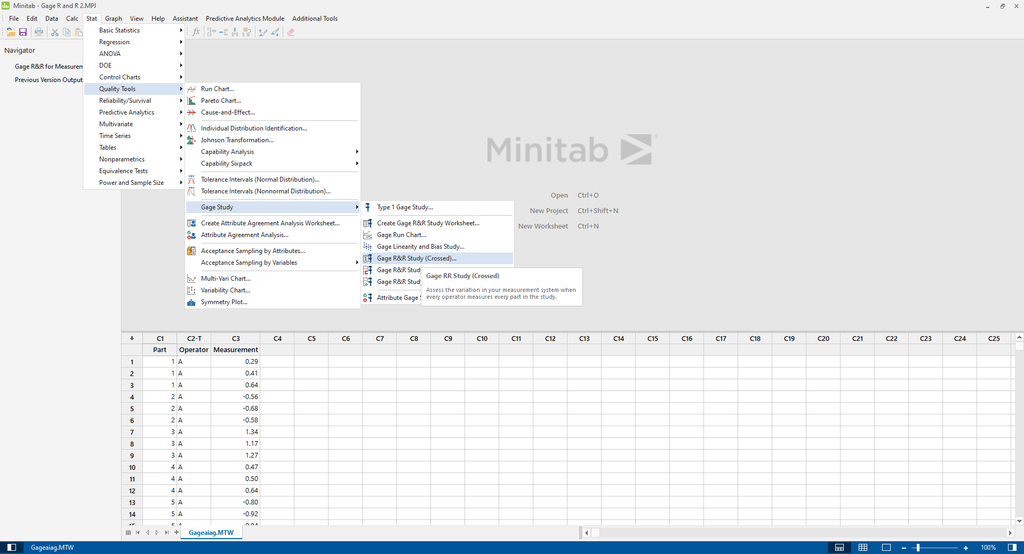Click the Gage Run Chart icon

coord(368,235)
